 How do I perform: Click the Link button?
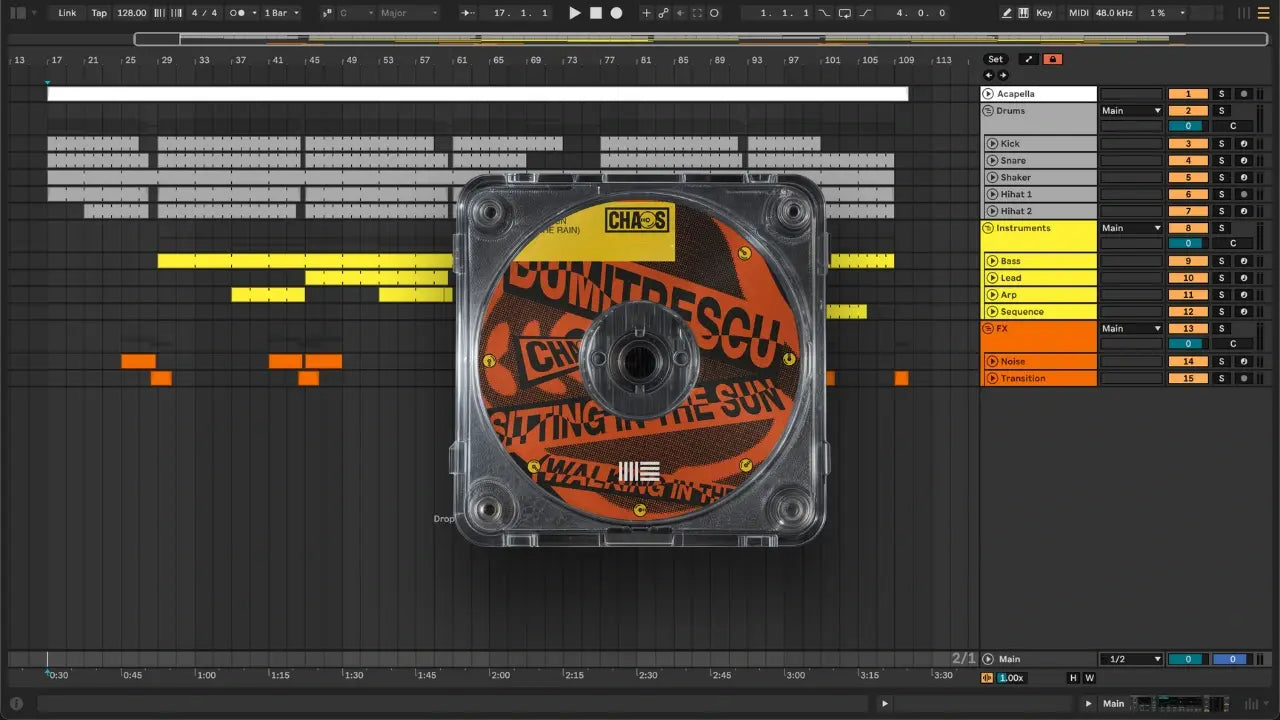pos(67,13)
